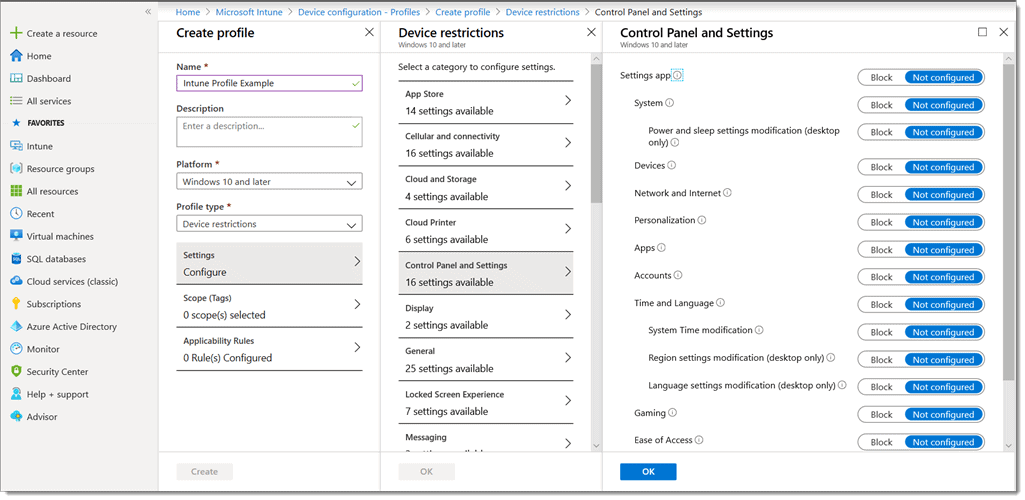1025x500 pixels.
Task: Click Azure Active Directory icon
Action: (x=16, y=327)
